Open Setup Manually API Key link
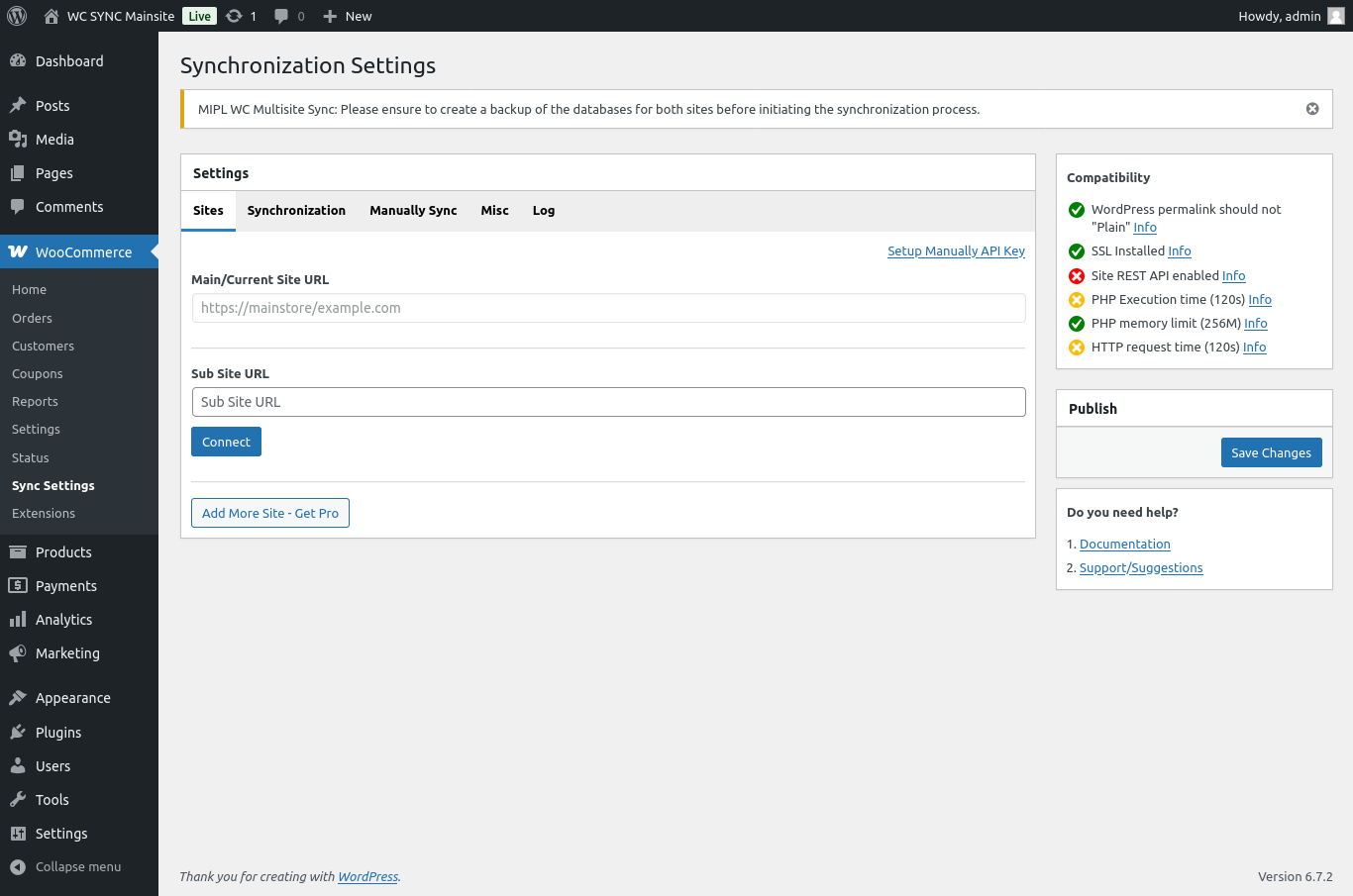This screenshot has width=1353, height=896. click(x=956, y=251)
